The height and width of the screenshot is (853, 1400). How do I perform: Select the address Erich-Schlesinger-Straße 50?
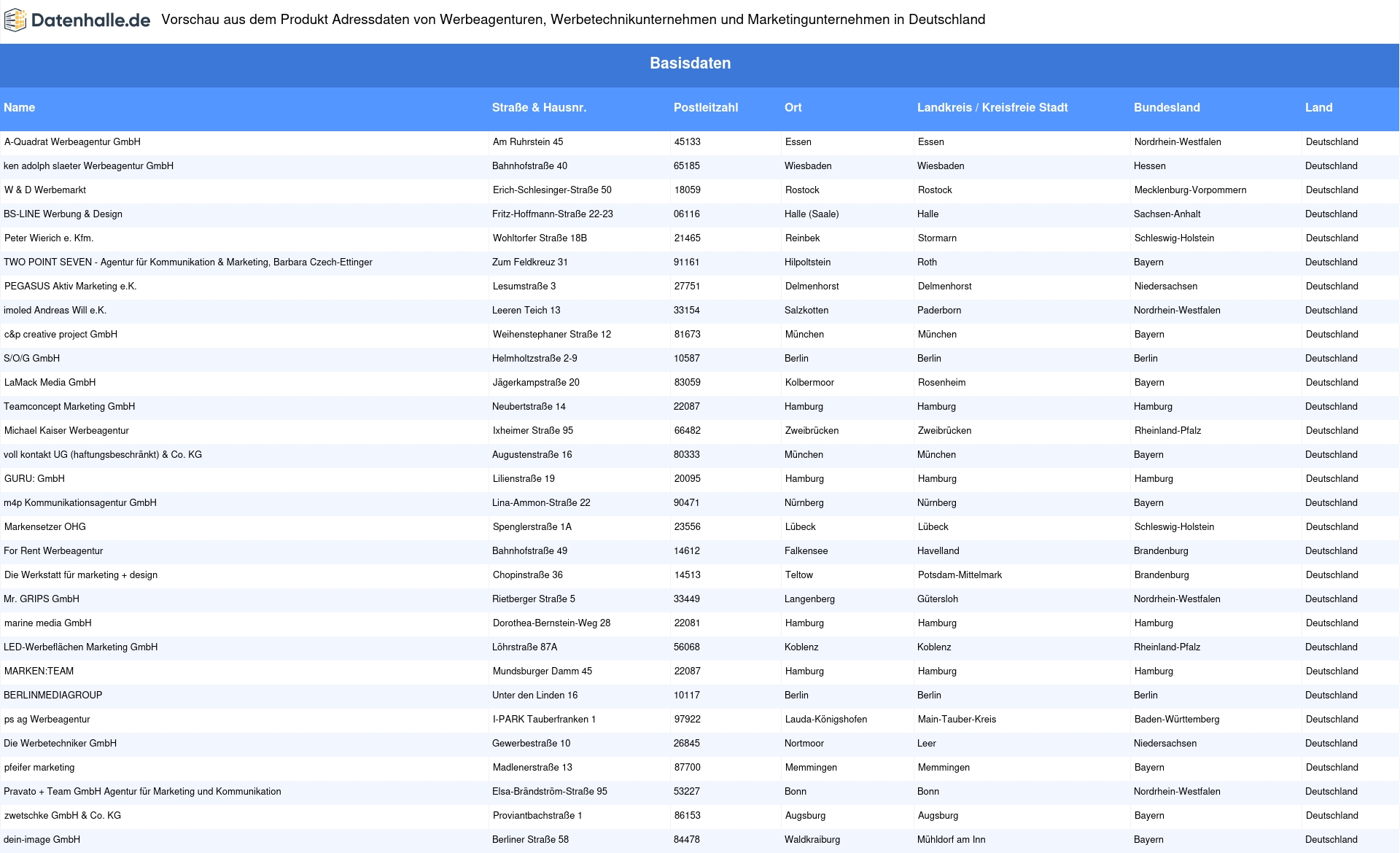pos(552,190)
